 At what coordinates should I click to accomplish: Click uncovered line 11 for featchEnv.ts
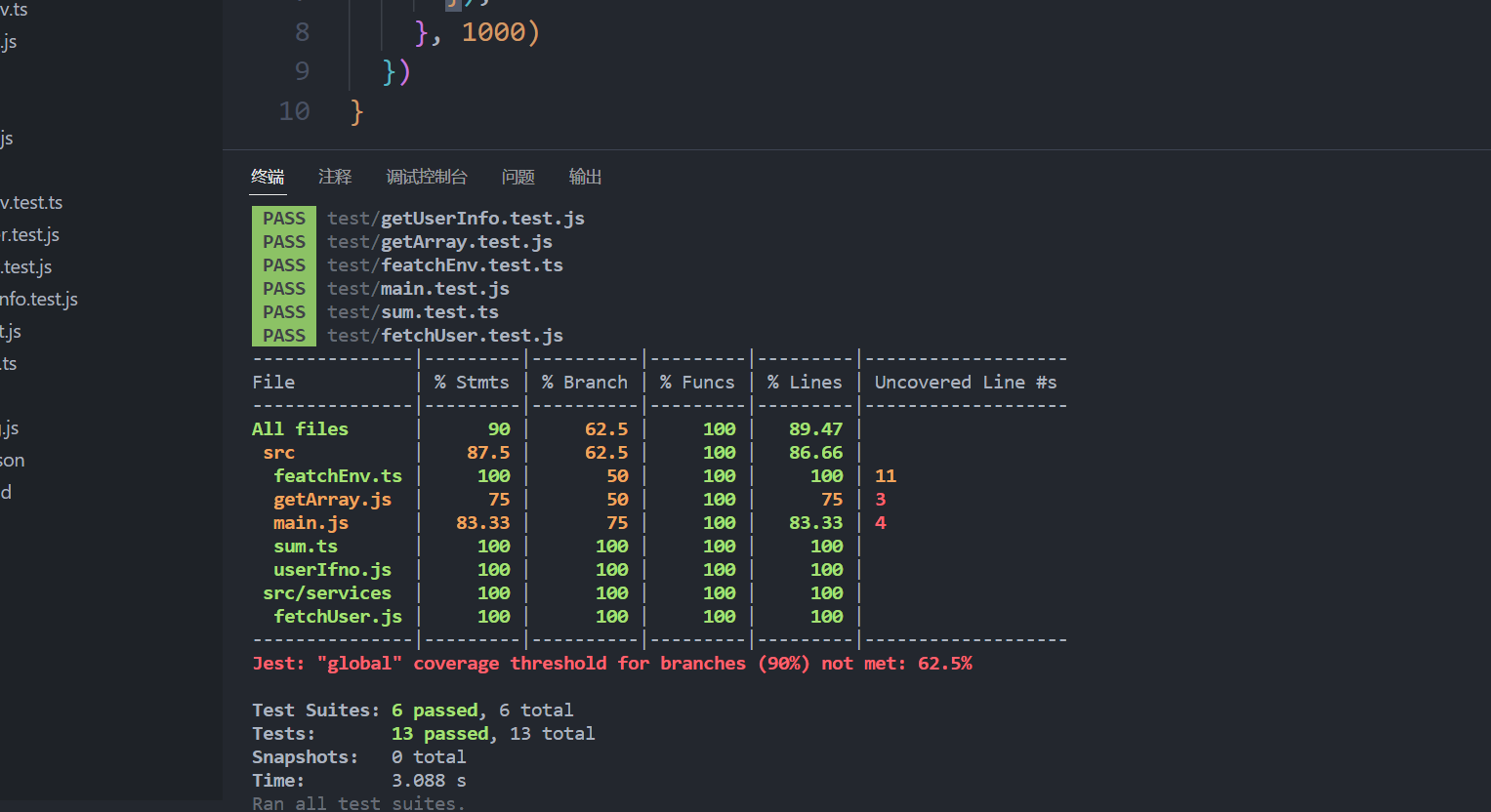tap(886, 476)
